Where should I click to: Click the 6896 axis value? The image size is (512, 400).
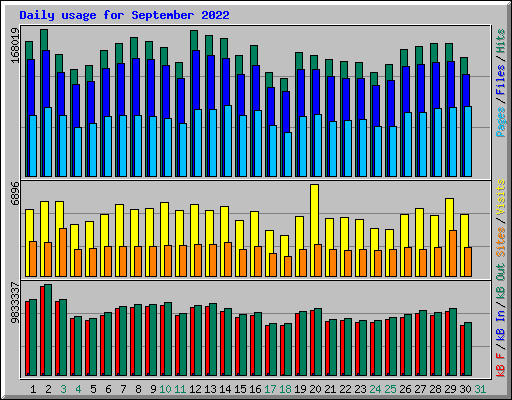click(x=15, y=193)
